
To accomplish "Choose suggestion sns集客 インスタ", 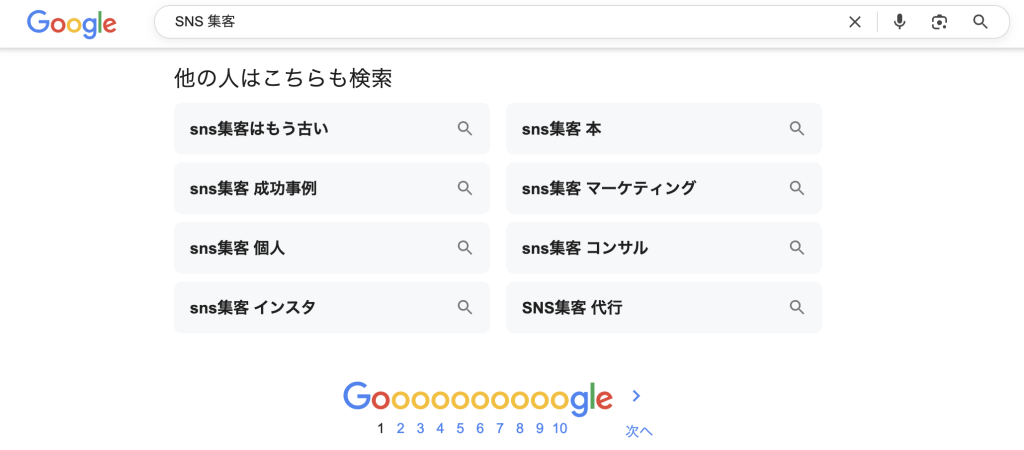I will (x=332, y=307).
